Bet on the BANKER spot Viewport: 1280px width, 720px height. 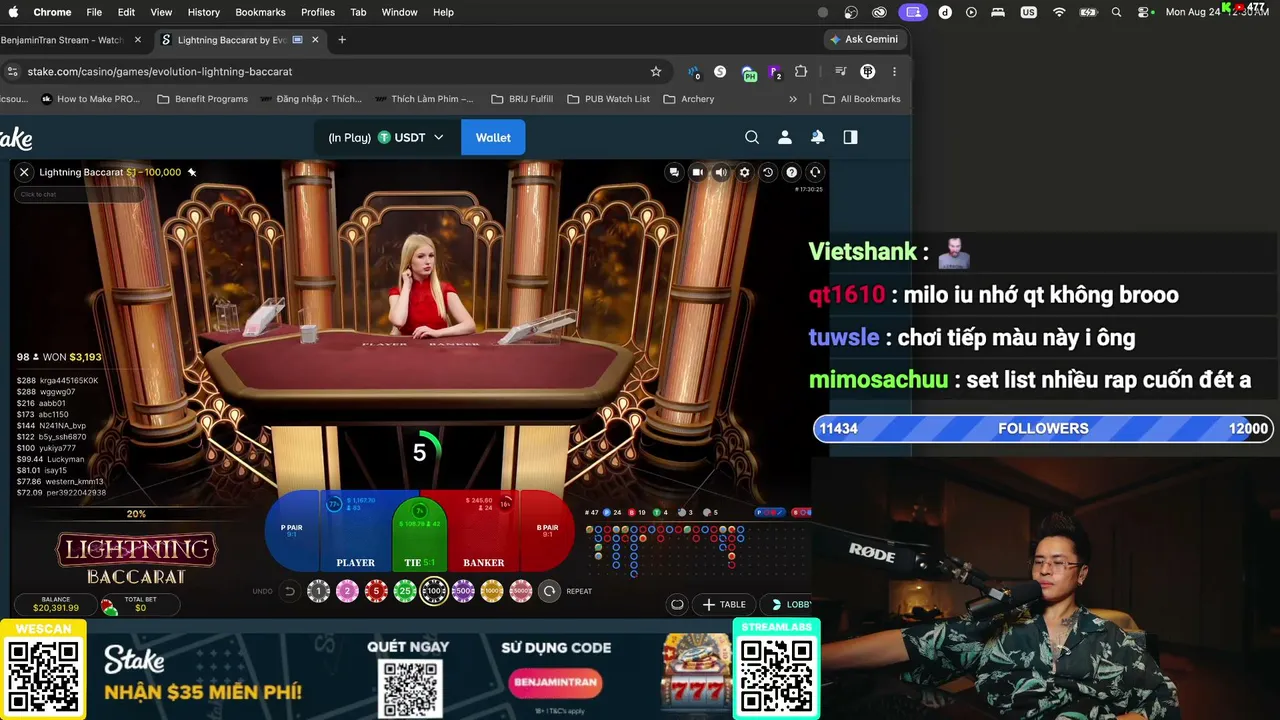[484, 530]
